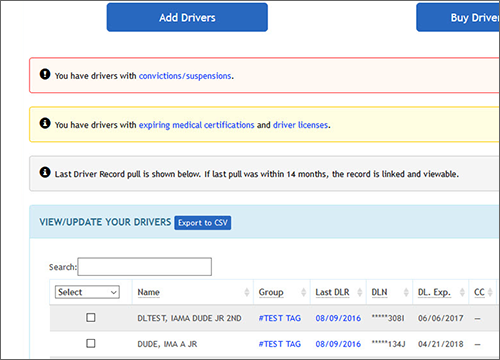Click VIEW/UPDATE YOUR DRIVERS heading
500x360 pixels.
(x=105, y=222)
